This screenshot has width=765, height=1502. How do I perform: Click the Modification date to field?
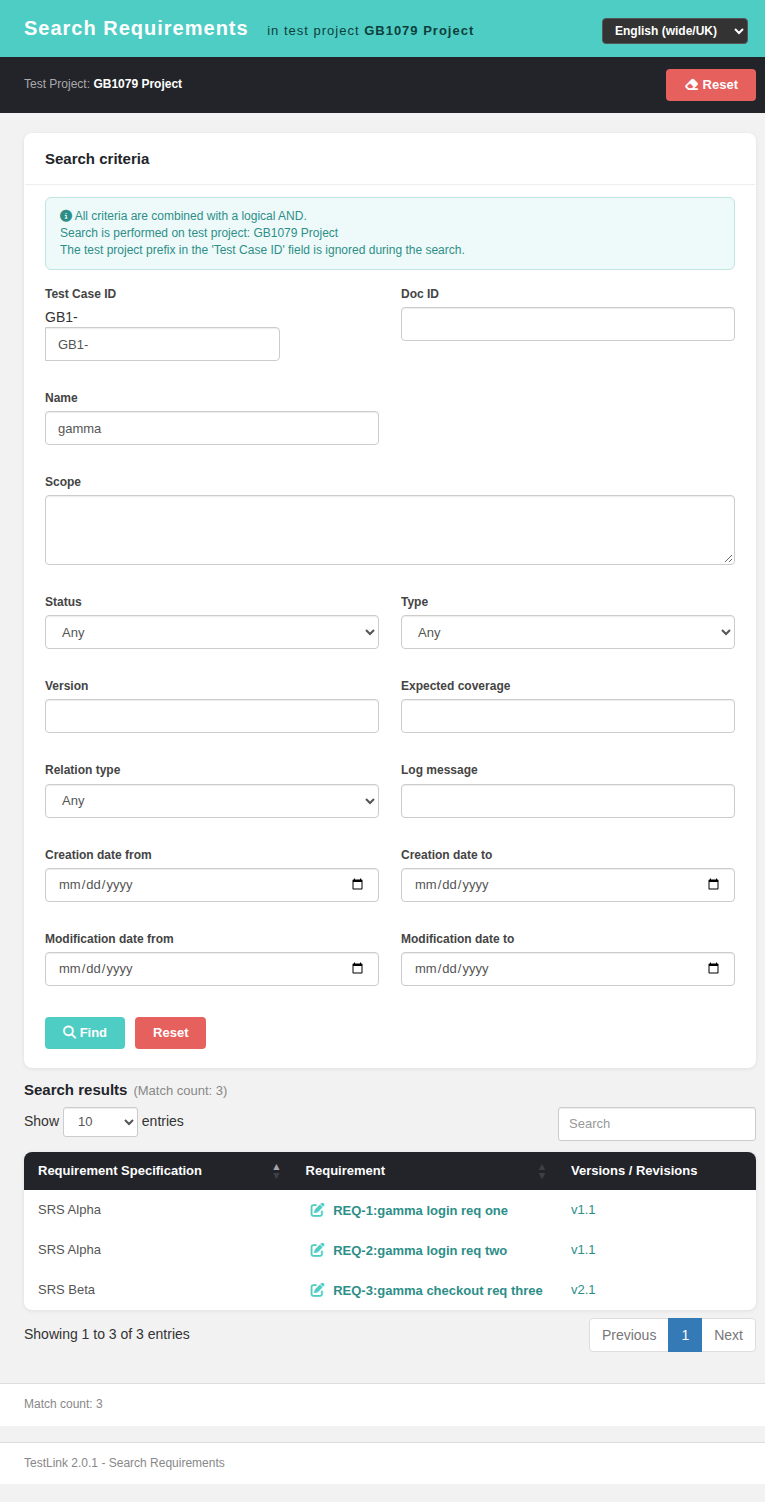tap(568, 969)
